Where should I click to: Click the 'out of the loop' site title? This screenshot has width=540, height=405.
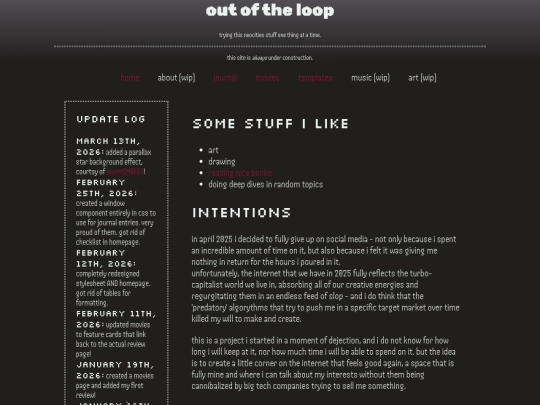(x=270, y=10)
